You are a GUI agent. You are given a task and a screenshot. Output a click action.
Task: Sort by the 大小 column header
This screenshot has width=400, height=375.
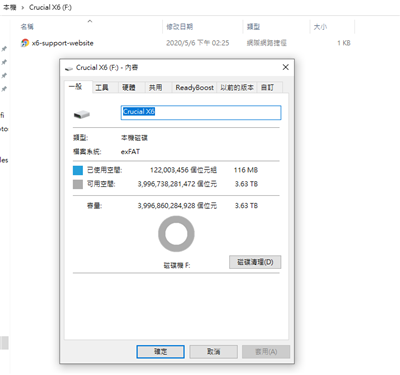320,27
